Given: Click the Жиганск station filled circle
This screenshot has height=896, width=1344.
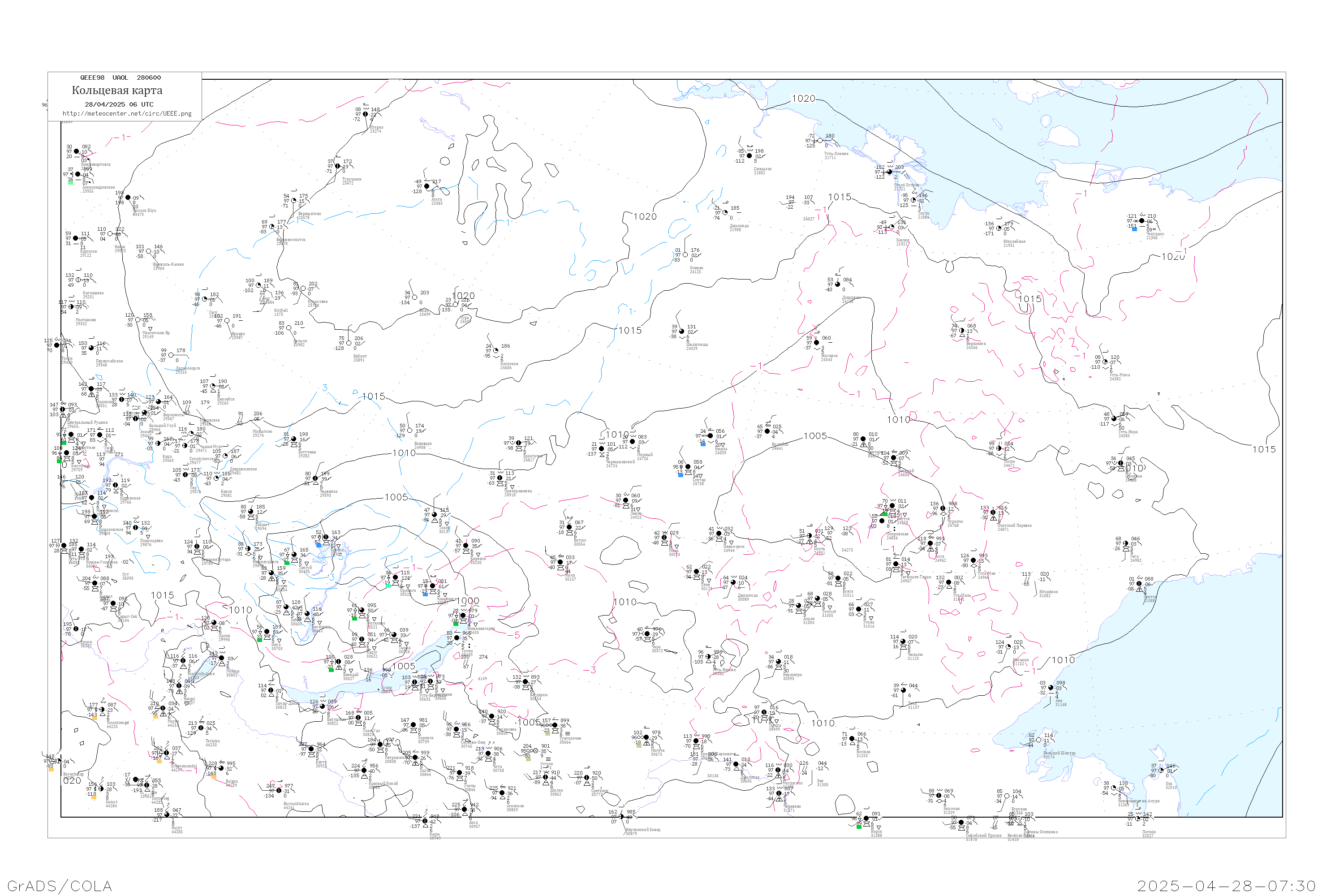Looking at the screenshot, I should (x=817, y=343).
